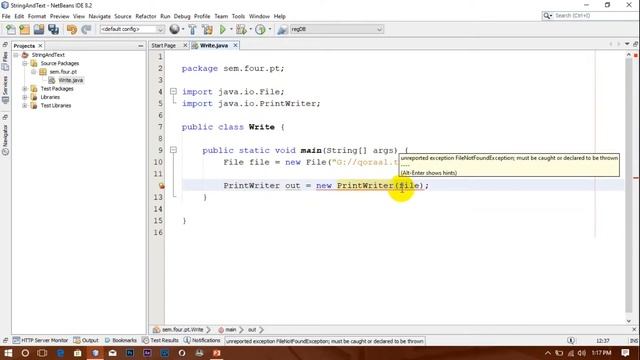This screenshot has width=640, height=360.
Task: Open the Profile Project dropdown arrow
Action: click(269, 29)
